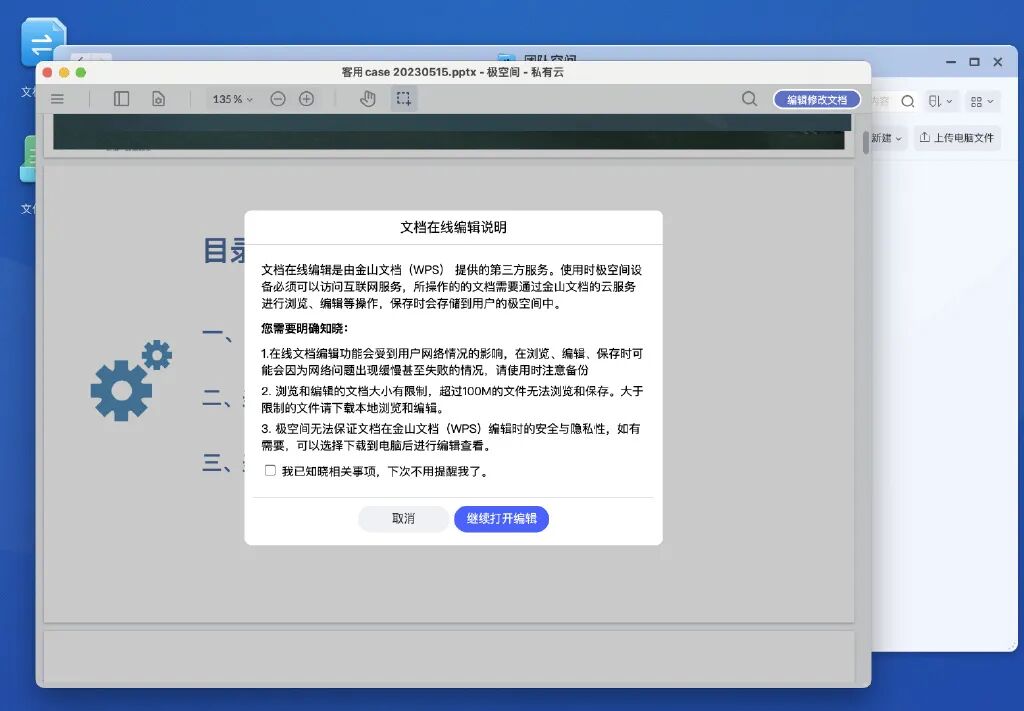The height and width of the screenshot is (711, 1024).
Task: Click the file transfer desktop icon with arrows
Action: point(43,42)
